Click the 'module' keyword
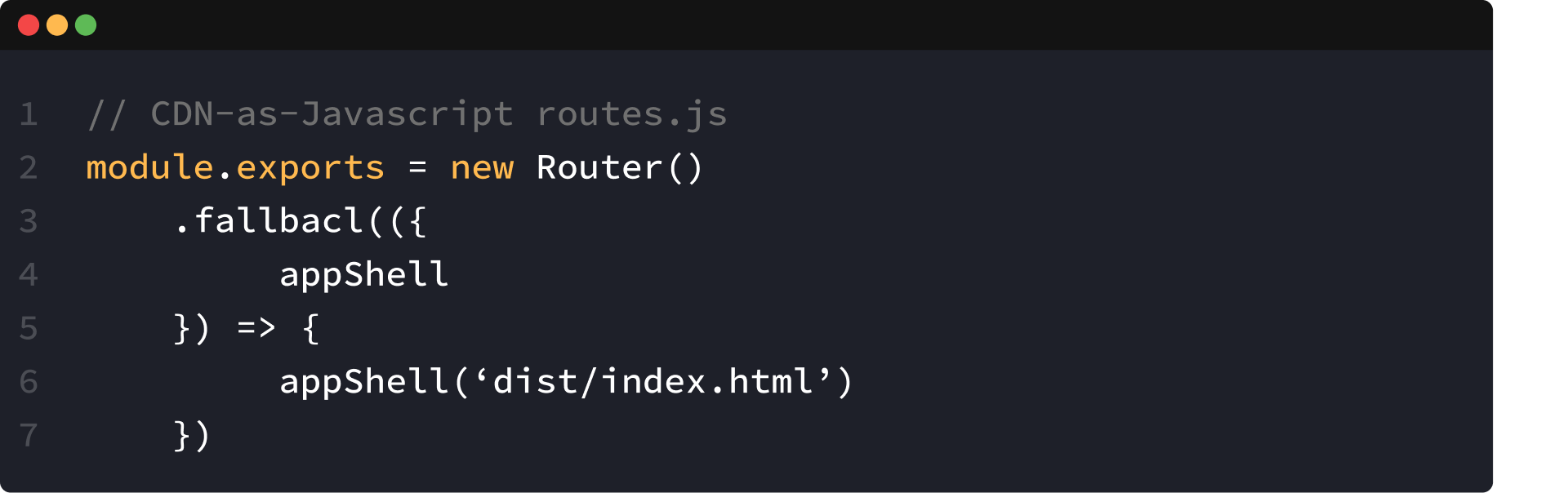This screenshot has height=493, width=1568. [x=150, y=167]
